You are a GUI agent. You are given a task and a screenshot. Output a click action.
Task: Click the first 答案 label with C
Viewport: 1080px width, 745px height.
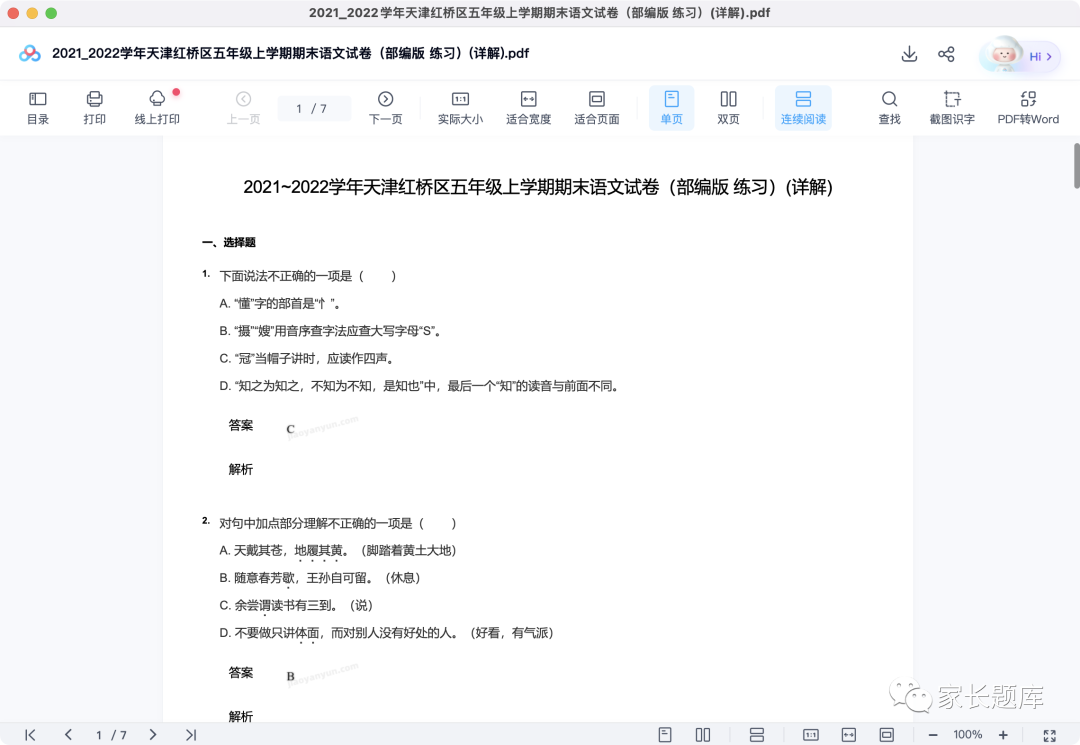240,426
